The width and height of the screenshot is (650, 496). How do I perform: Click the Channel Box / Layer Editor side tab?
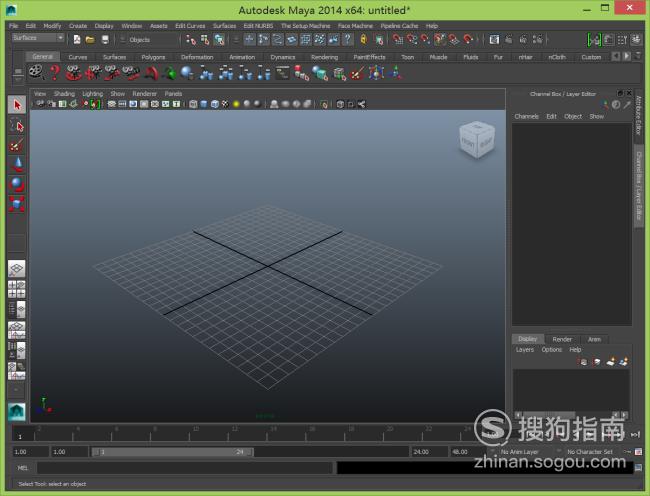tap(639, 186)
